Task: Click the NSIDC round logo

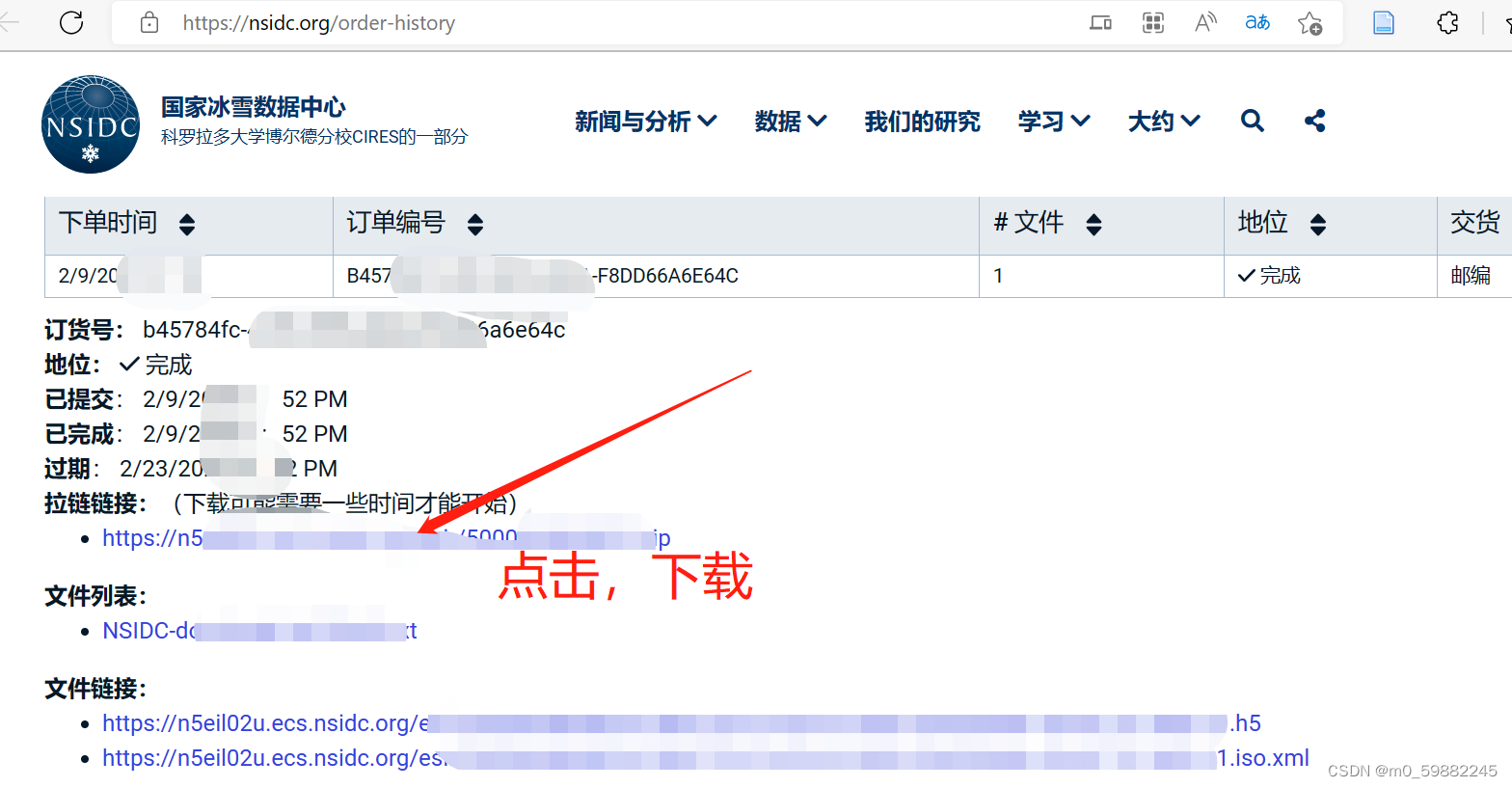Action: 91,124
